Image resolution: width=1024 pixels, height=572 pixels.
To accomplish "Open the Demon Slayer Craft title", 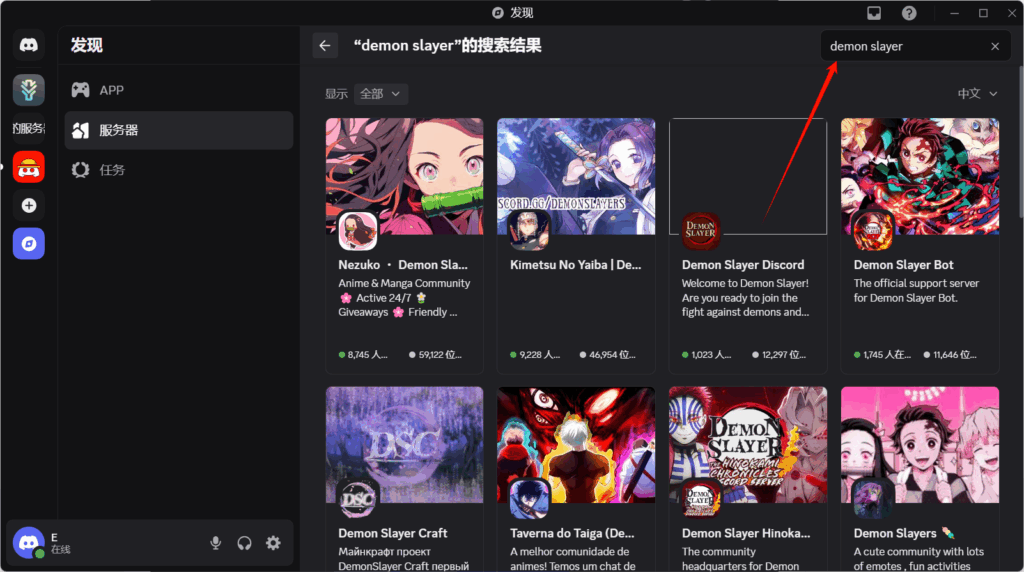I will [392, 533].
